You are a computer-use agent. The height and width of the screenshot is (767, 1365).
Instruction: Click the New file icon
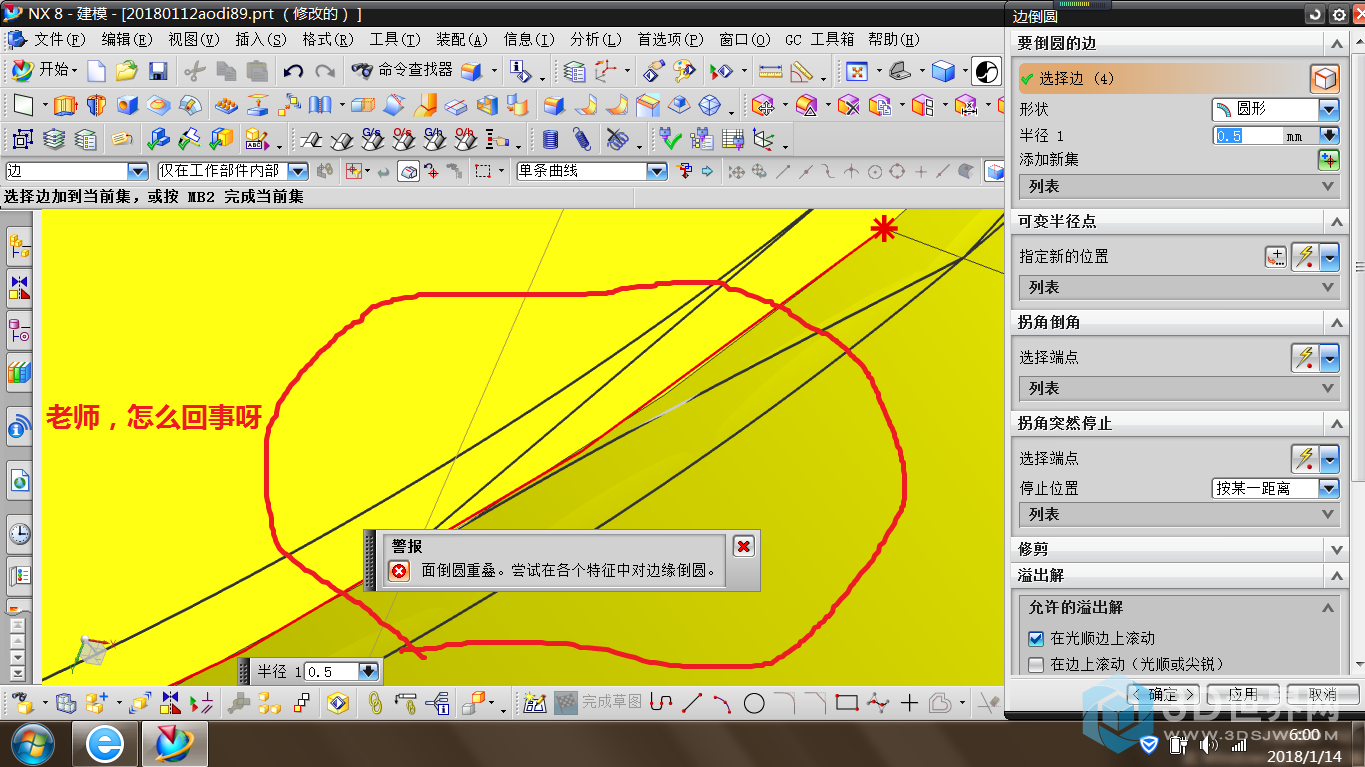tap(96, 71)
